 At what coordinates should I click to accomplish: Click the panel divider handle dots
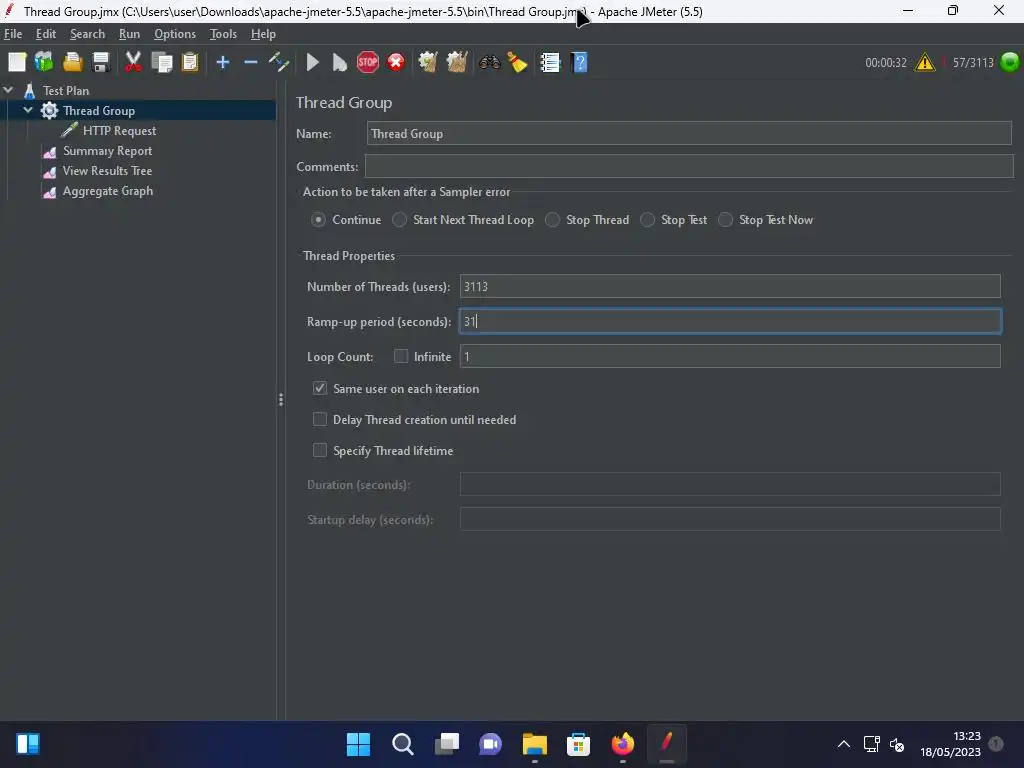tap(281, 399)
